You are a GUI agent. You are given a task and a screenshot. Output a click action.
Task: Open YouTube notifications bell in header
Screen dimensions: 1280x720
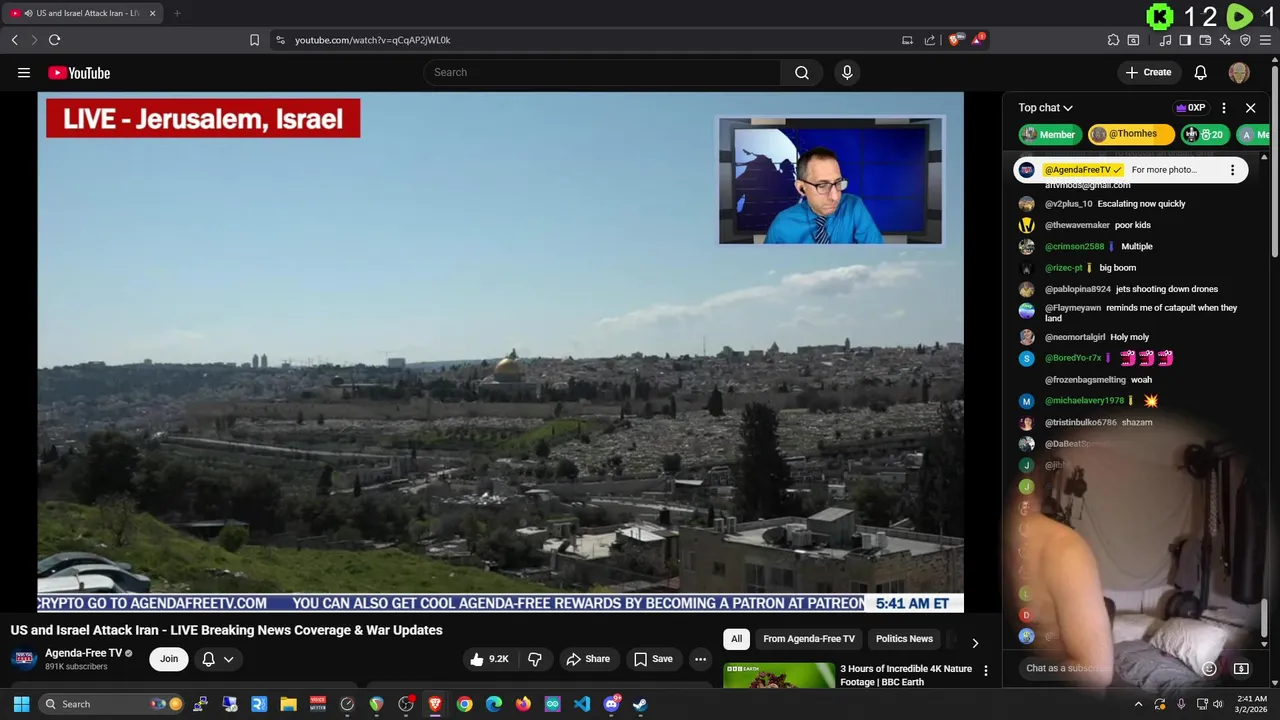click(x=1200, y=72)
